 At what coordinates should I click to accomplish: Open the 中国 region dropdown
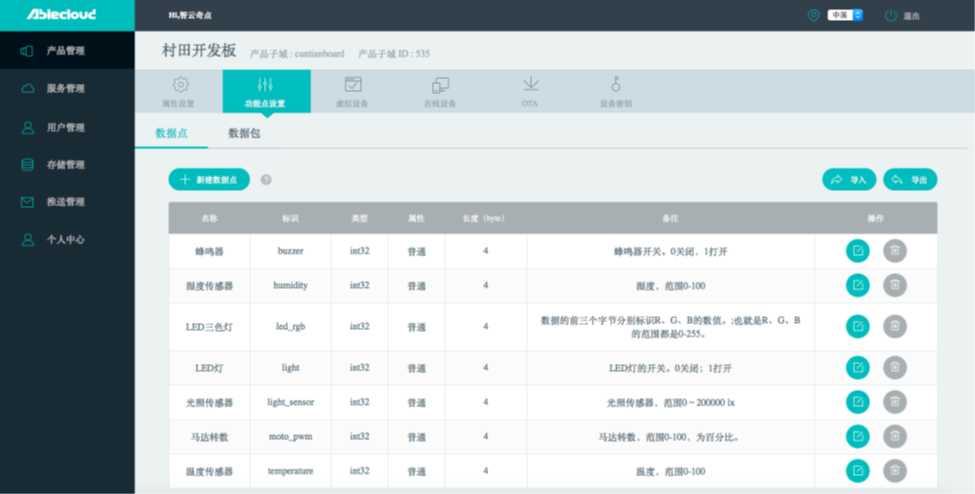coord(844,15)
